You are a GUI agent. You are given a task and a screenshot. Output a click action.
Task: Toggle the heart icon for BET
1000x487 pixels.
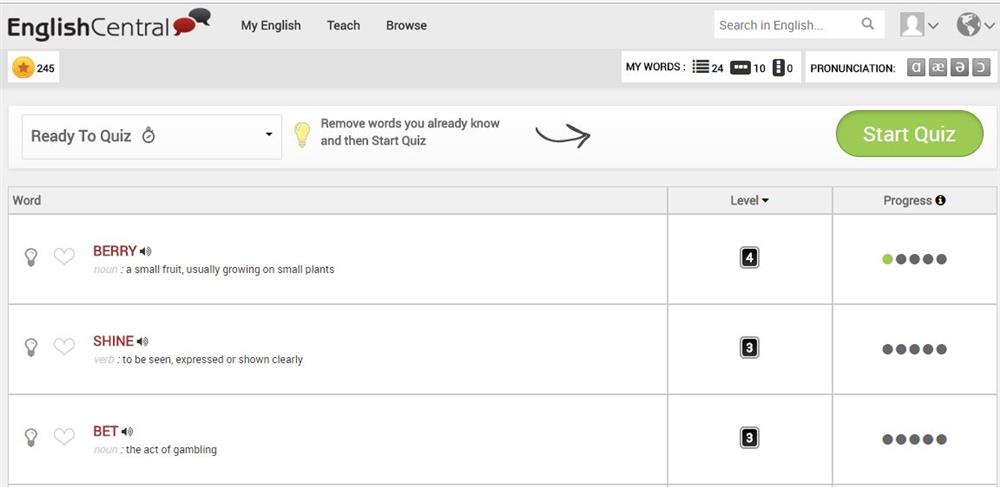(64, 437)
